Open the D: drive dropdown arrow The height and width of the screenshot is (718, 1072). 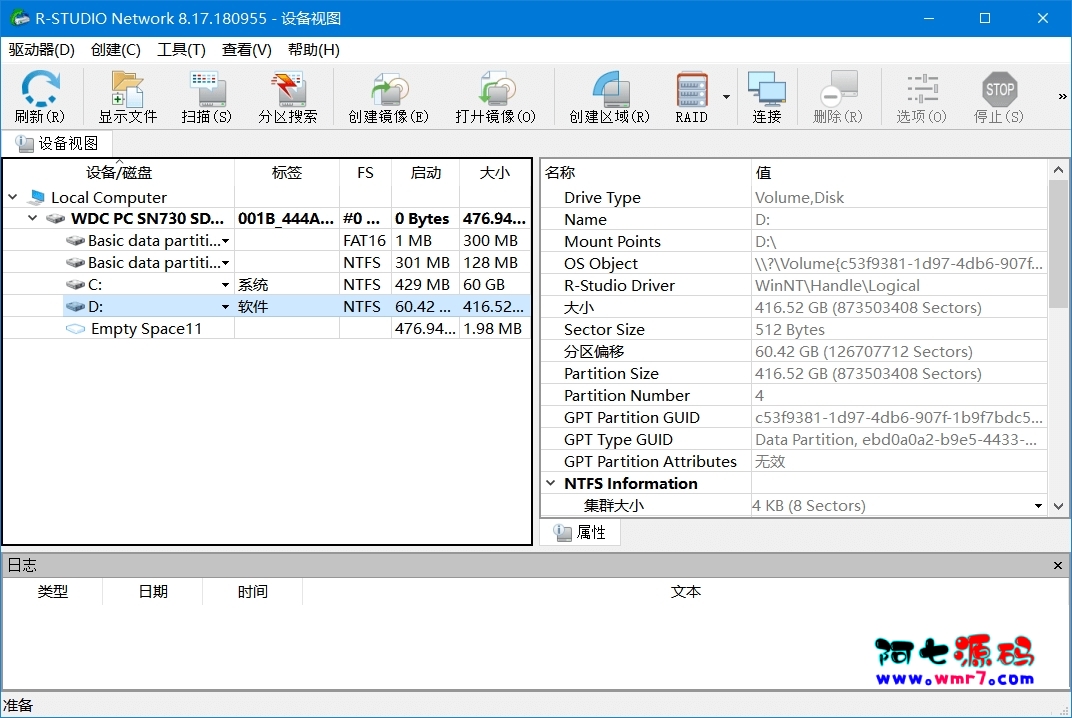tap(226, 307)
